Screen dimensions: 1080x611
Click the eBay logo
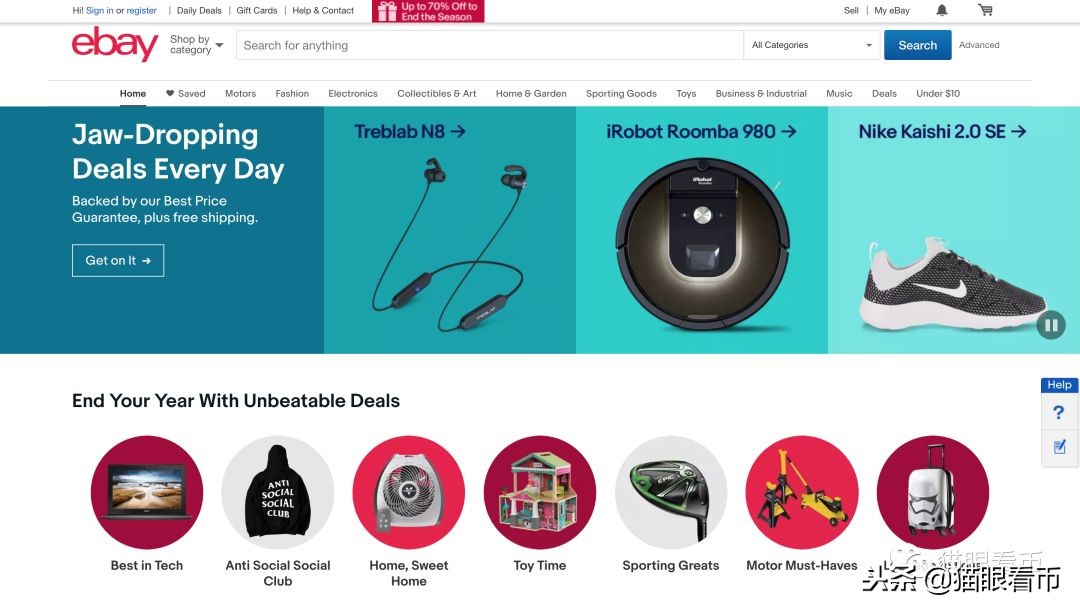(114, 45)
